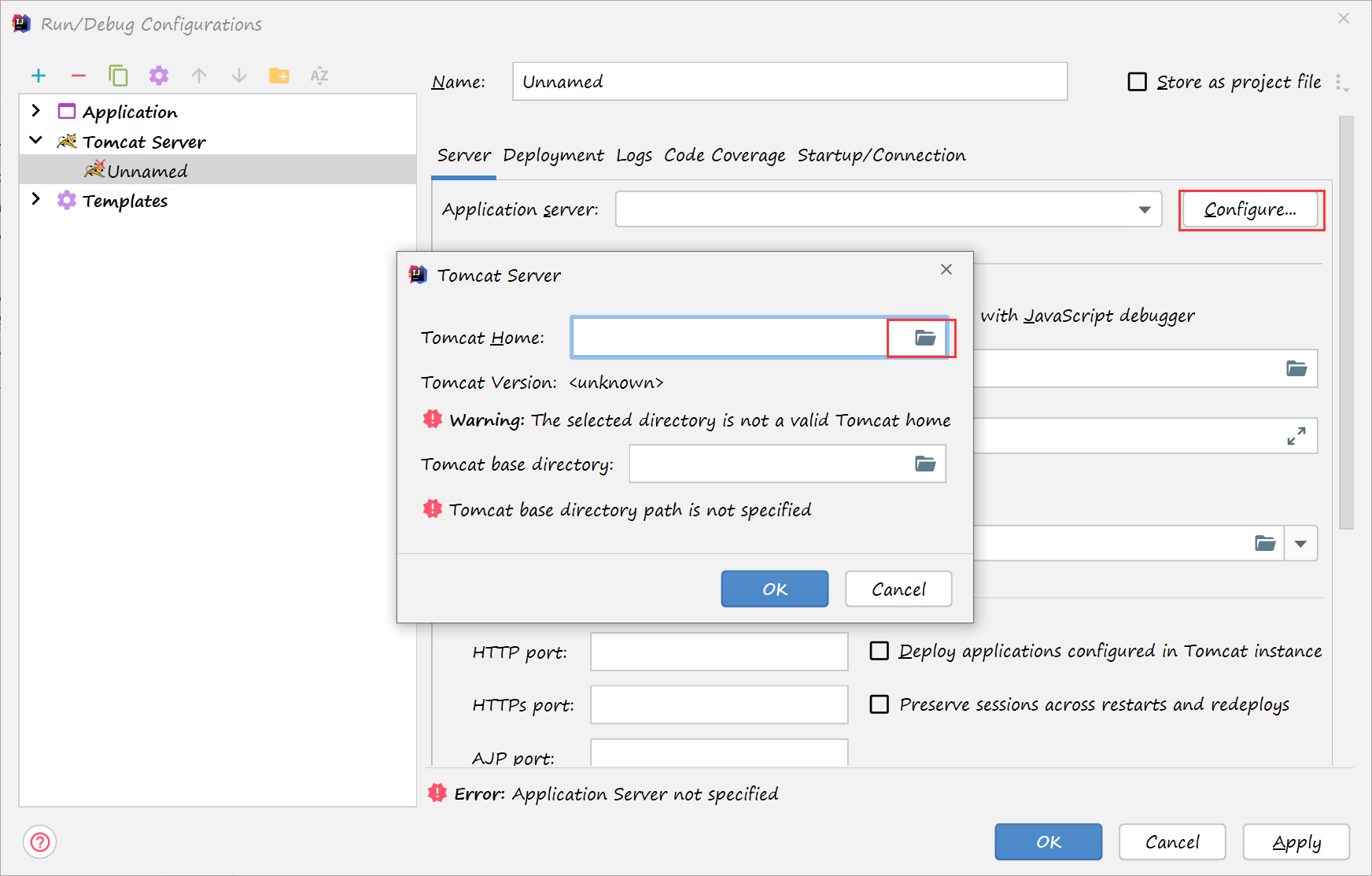Confirm Tomcat Server dialog with OK
Image resolution: width=1372 pixels, height=876 pixels.
click(775, 589)
